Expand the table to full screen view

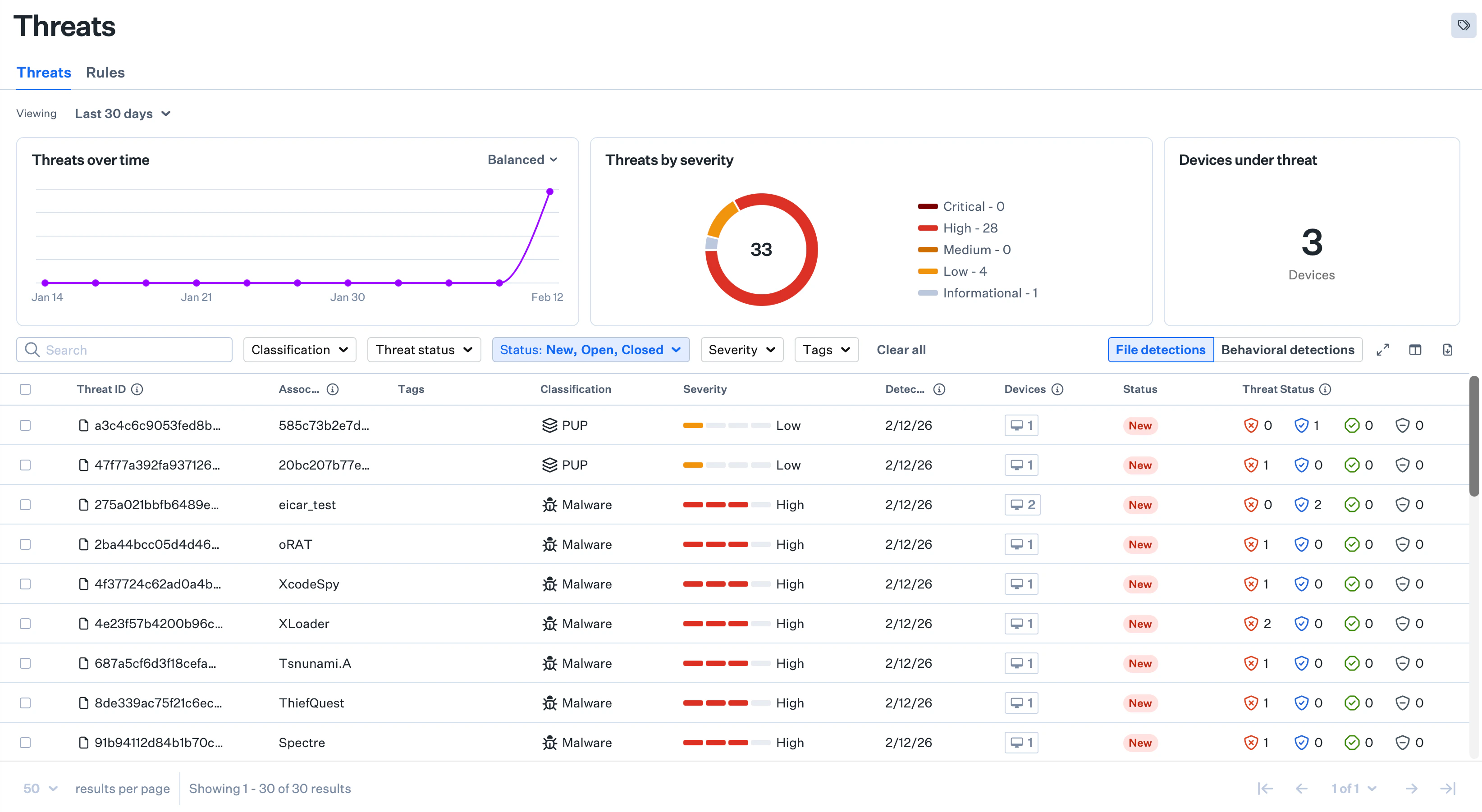(x=1383, y=349)
